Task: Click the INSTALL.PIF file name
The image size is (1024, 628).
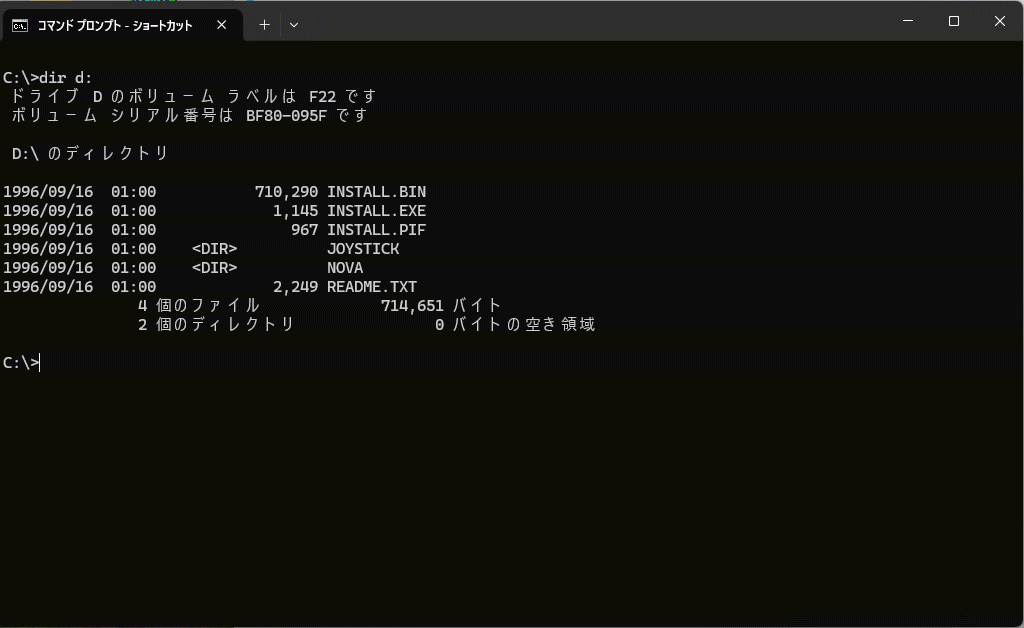Action: tap(376, 230)
